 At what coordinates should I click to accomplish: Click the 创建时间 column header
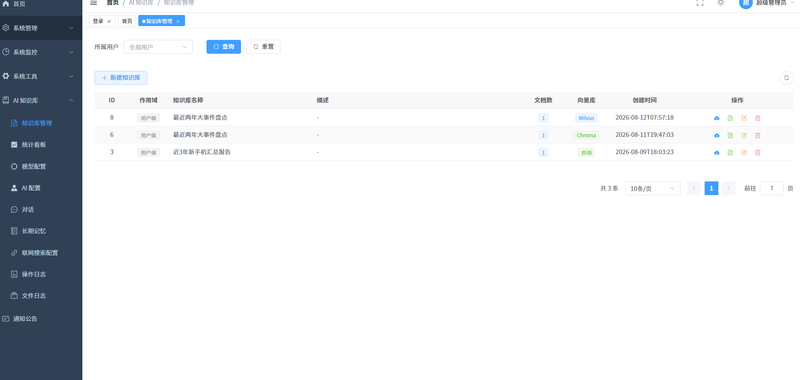pyautogui.click(x=645, y=100)
